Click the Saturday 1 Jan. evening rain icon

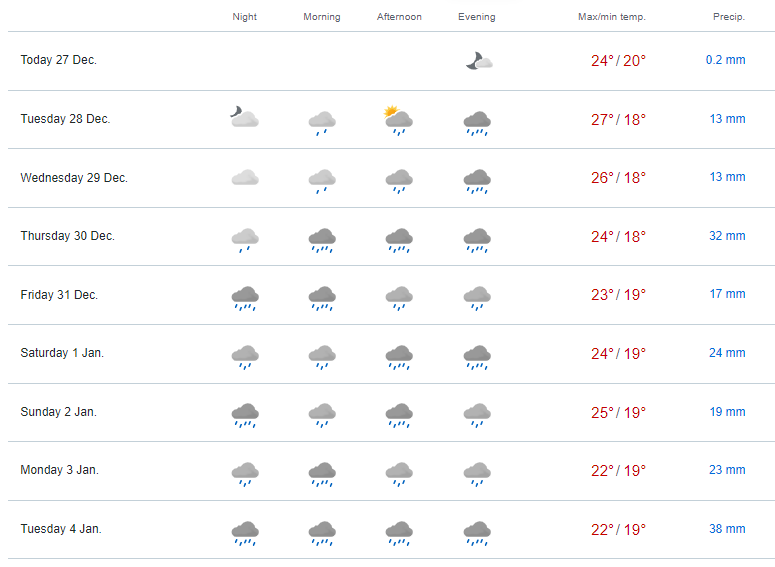[477, 357]
